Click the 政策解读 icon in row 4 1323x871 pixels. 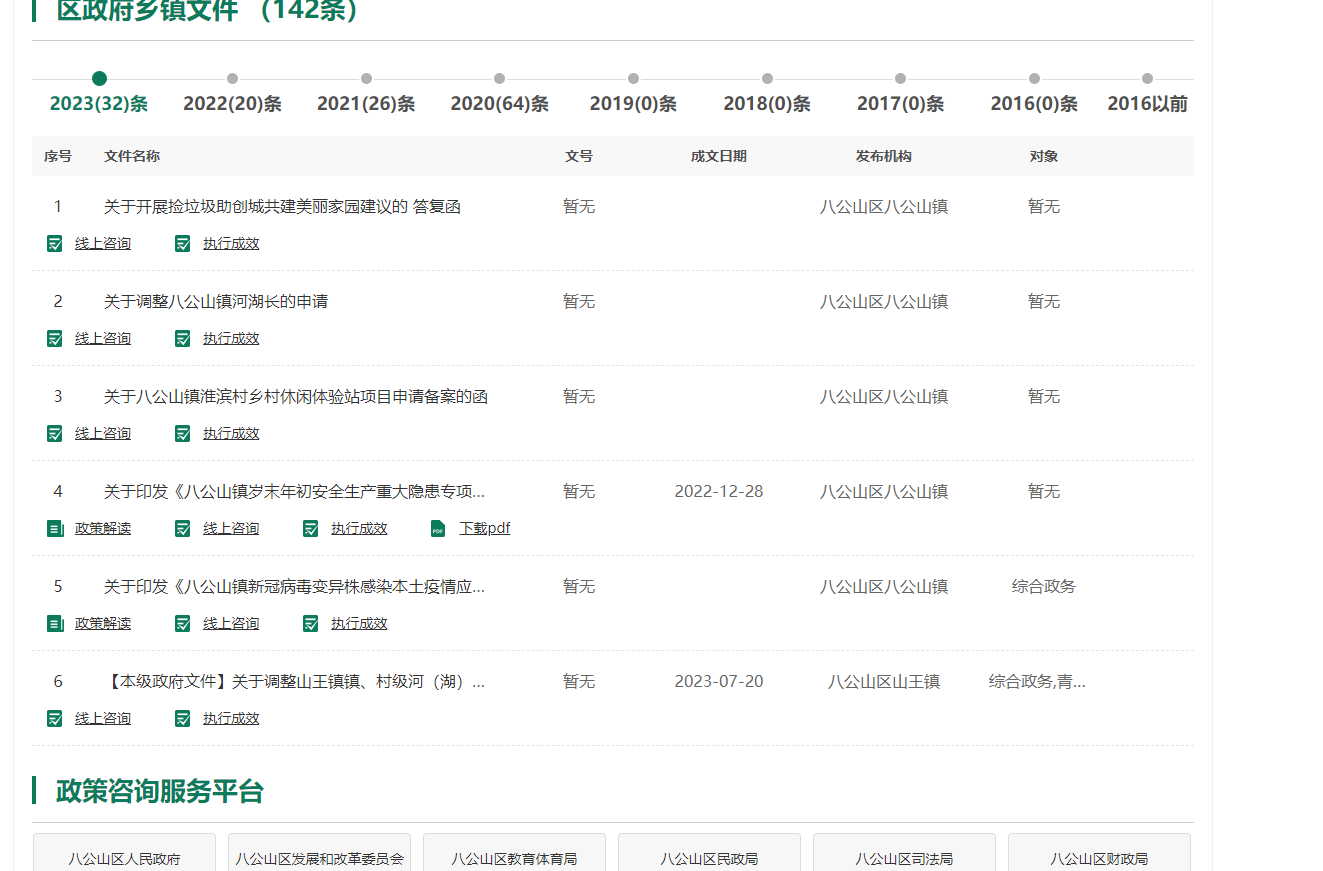coord(55,528)
